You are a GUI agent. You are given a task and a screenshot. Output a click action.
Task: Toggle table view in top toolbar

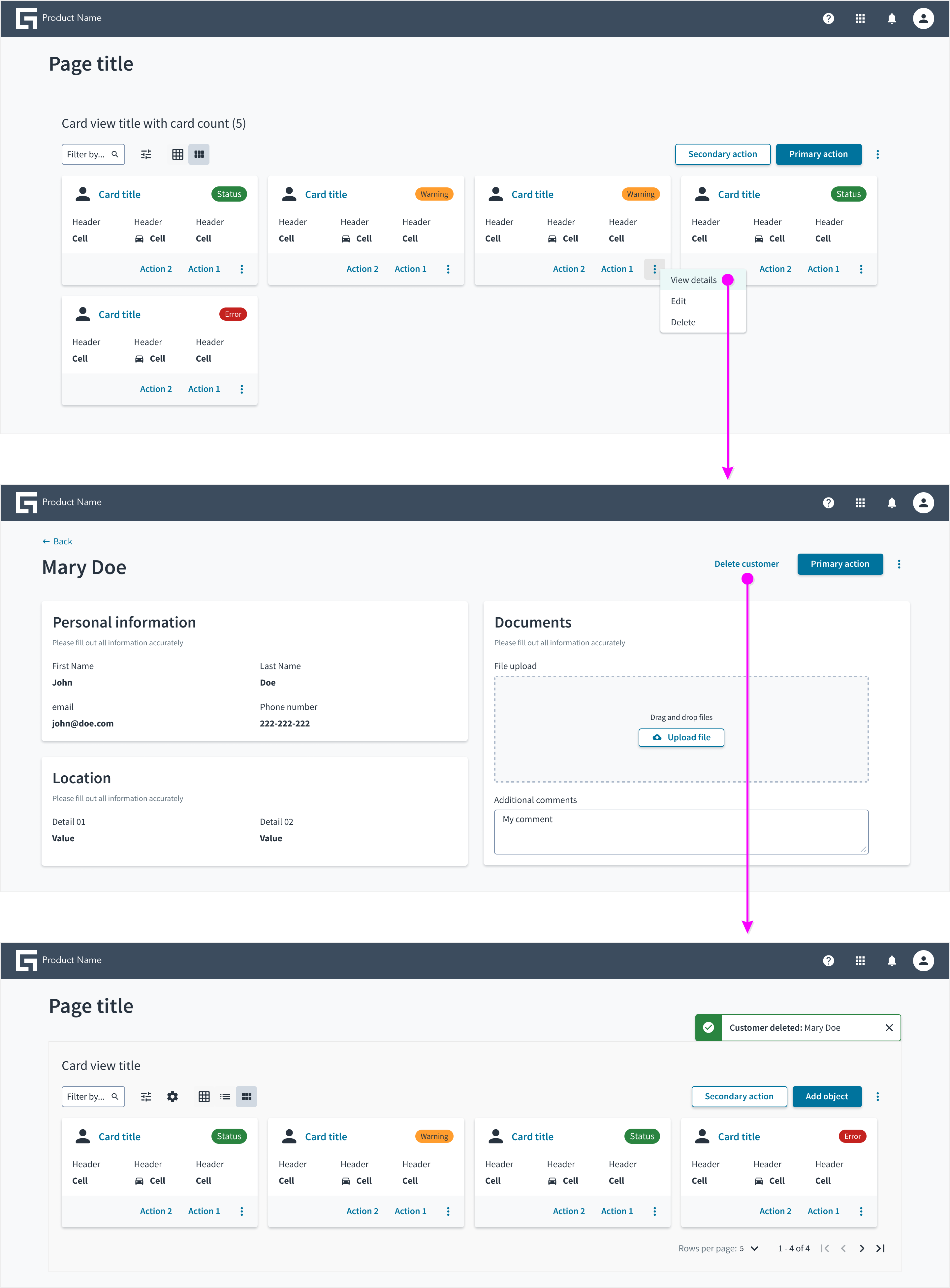(x=178, y=154)
